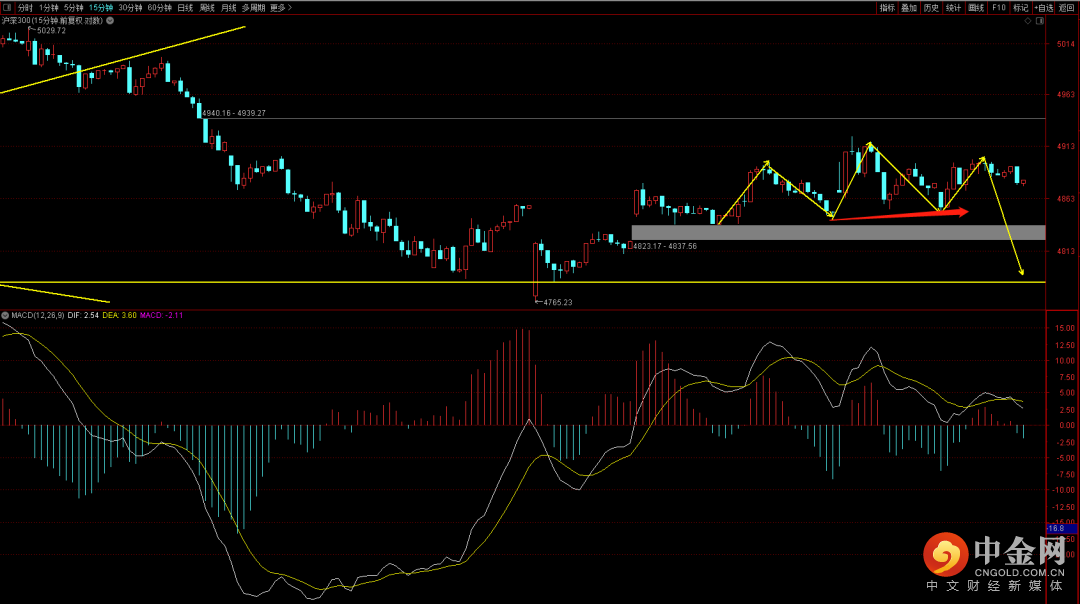This screenshot has width=1080, height=604.
Task: Change chart to 60分钟 period
Action: coord(159,7)
